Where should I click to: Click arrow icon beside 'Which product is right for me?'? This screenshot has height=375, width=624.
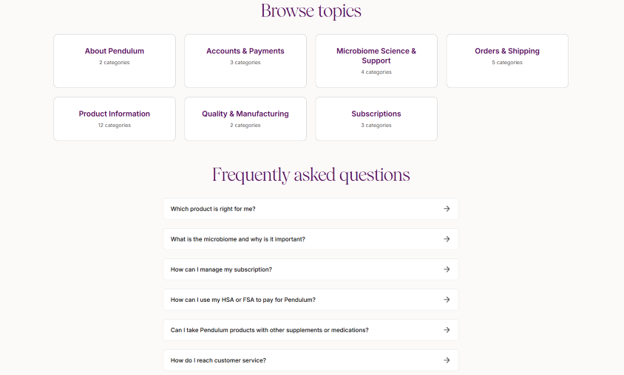click(x=447, y=209)
